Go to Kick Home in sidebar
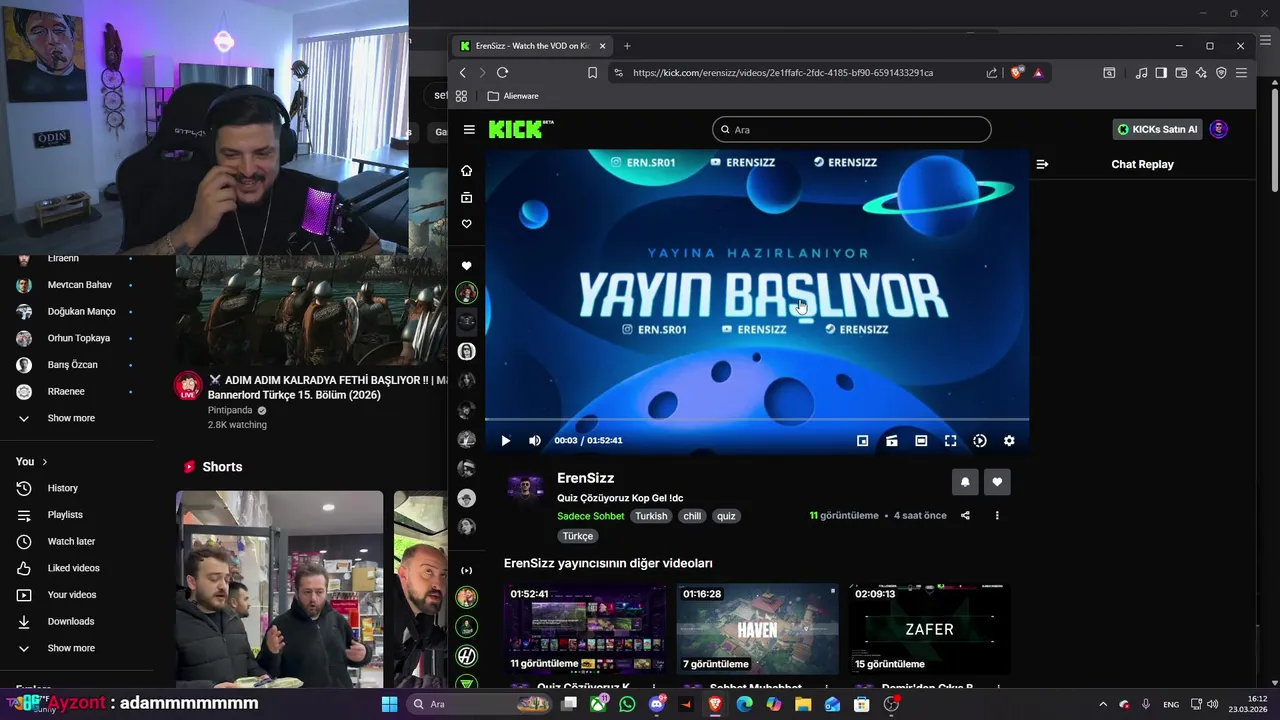The width and height of the screenshot is (1280, 720). coord(466,171)
